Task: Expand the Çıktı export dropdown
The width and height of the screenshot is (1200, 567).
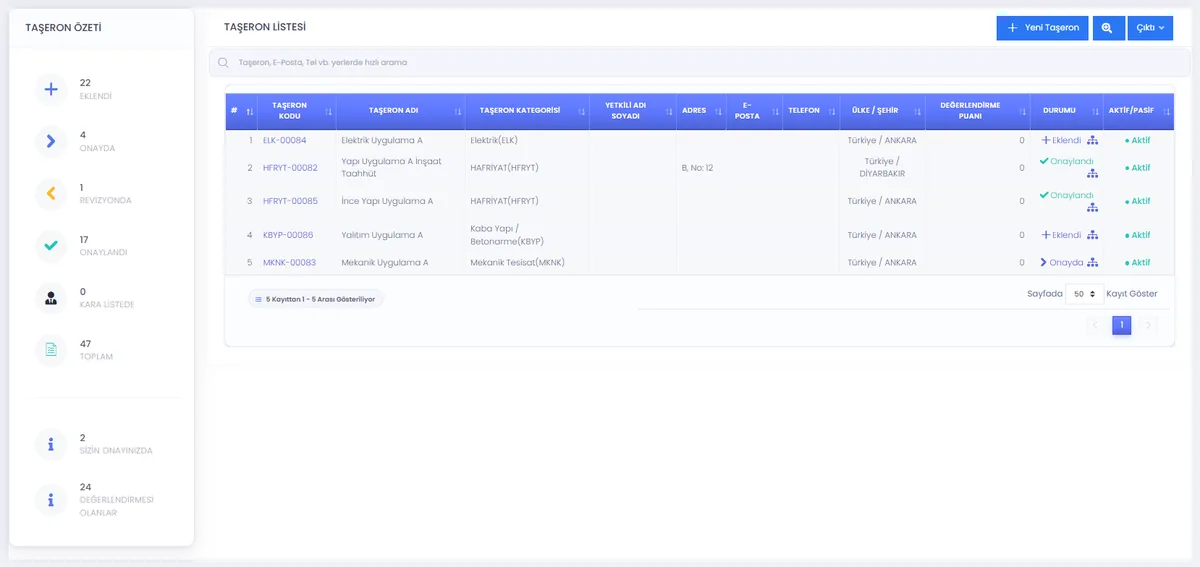Action: (1150, 28)
